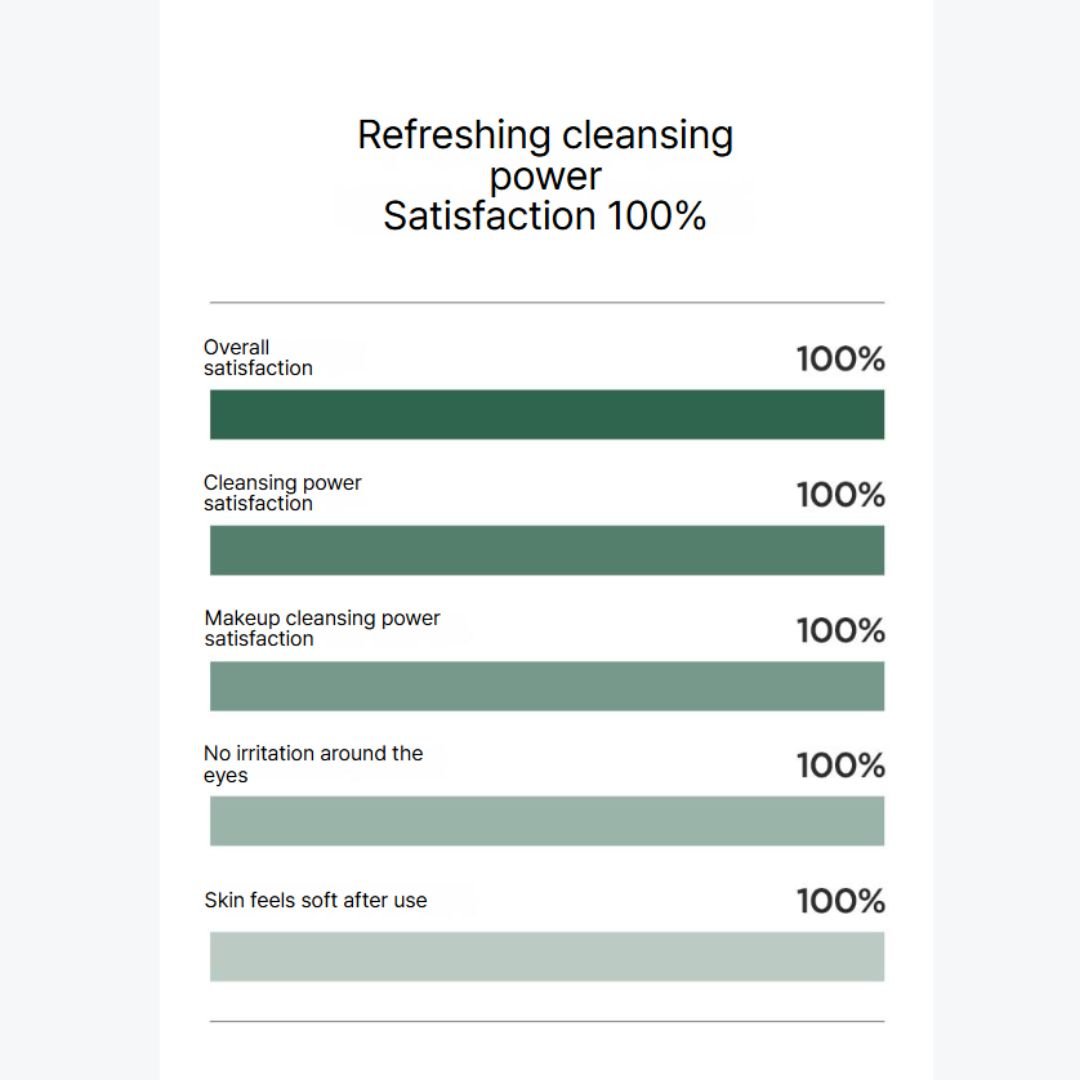The width and height of the screenshot is (1080, 1080).
Task: Click the divider line above Overall satisfaction
Action: (x=547, y=302)
